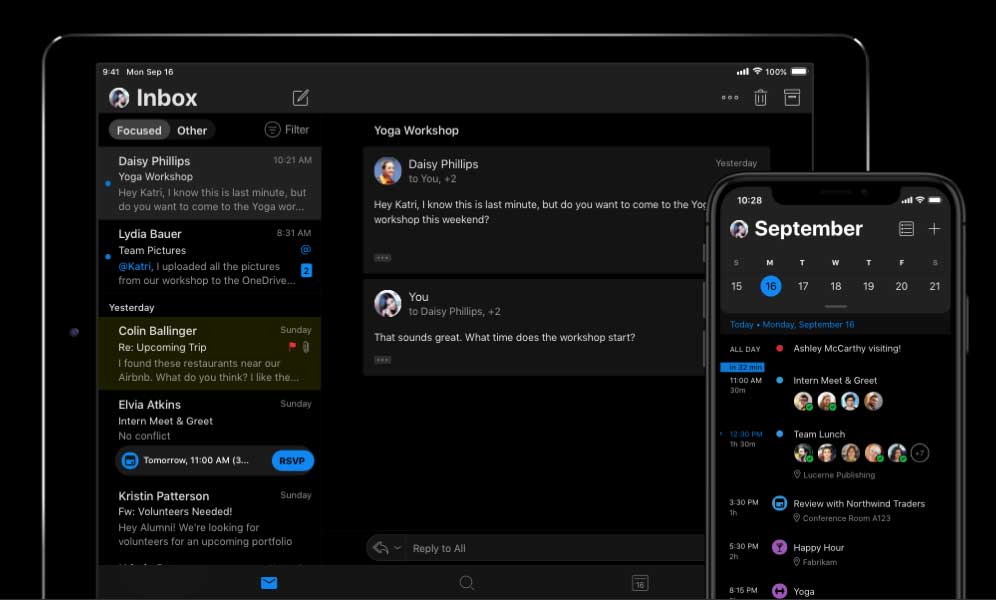Toggle the red flag on Colin Ballinger's email
The height and width of the screenshot is (600, 996).
pyautogui.click(x=292, y=347)
